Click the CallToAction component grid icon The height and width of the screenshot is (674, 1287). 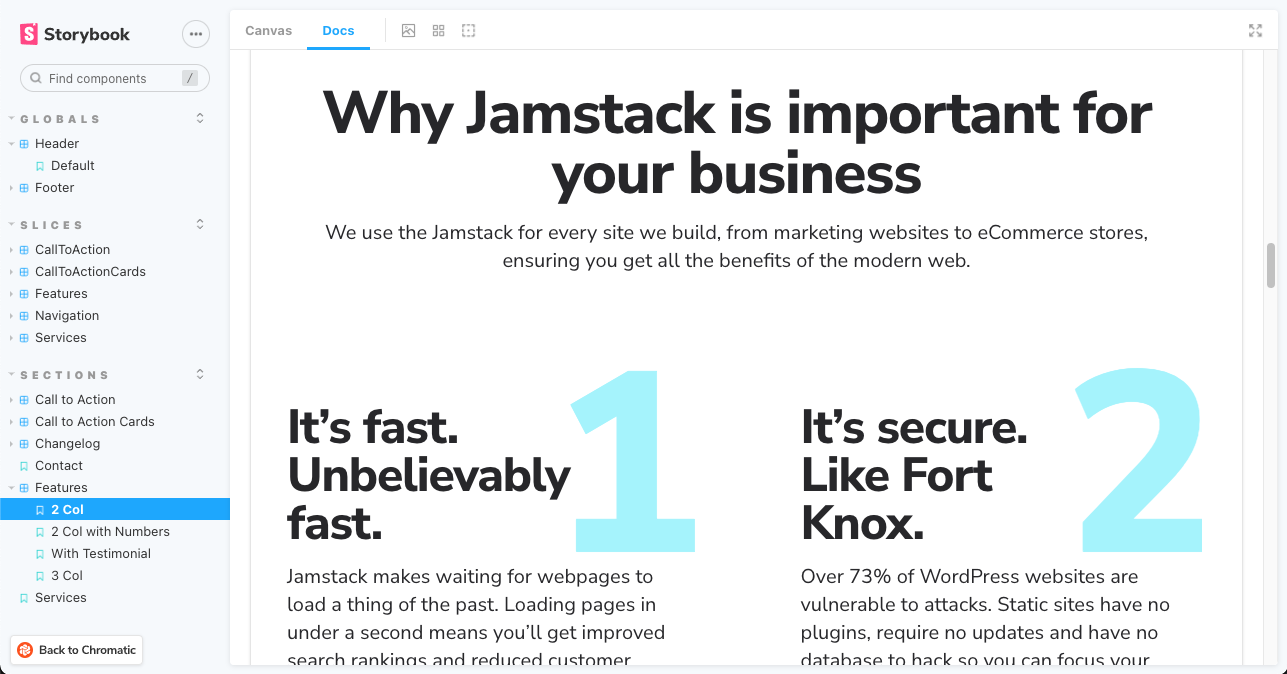[x=24, y=250]
